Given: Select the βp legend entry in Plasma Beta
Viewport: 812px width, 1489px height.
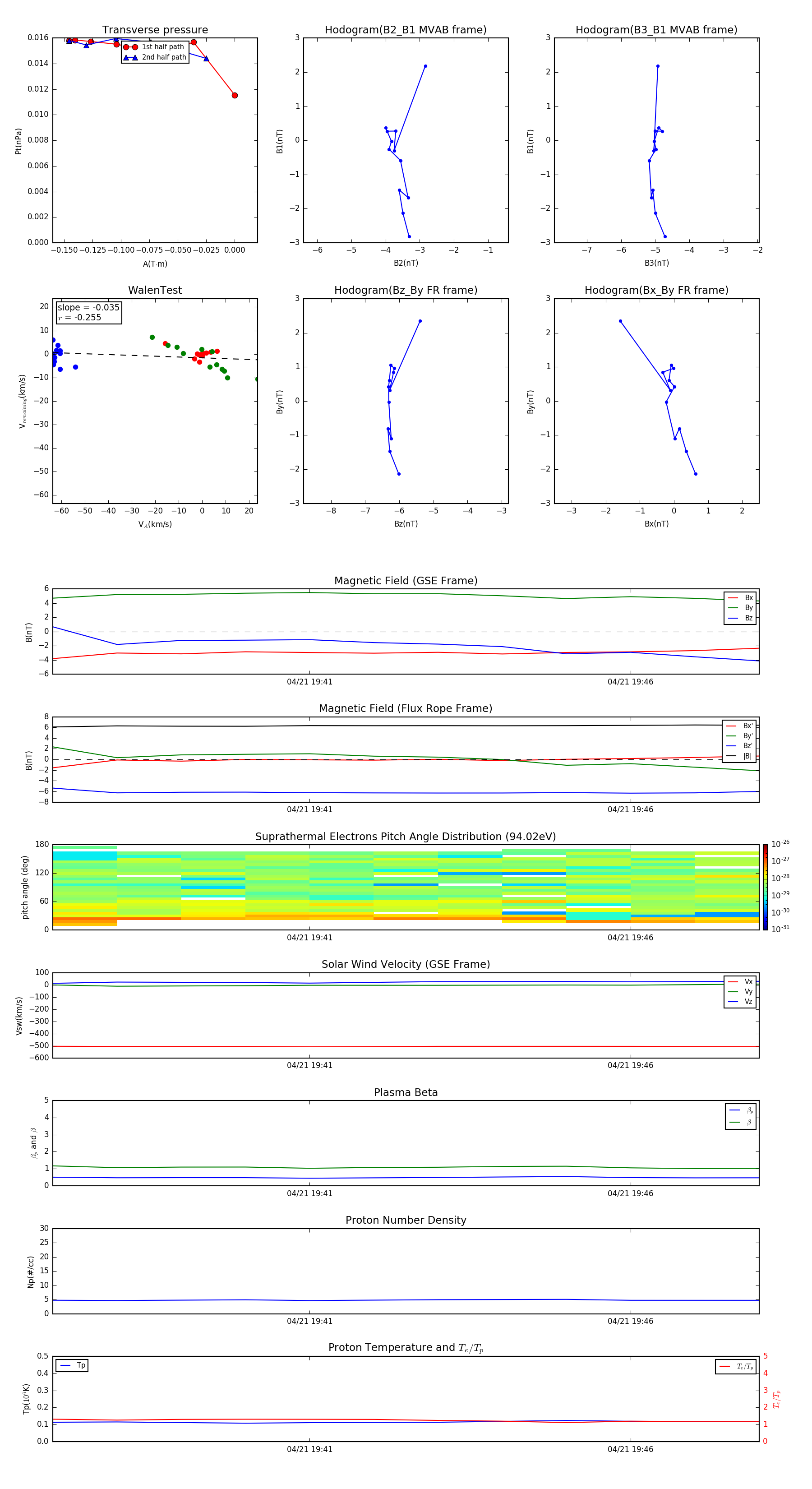Looking at the screenshot, I should coord(741,1110).
